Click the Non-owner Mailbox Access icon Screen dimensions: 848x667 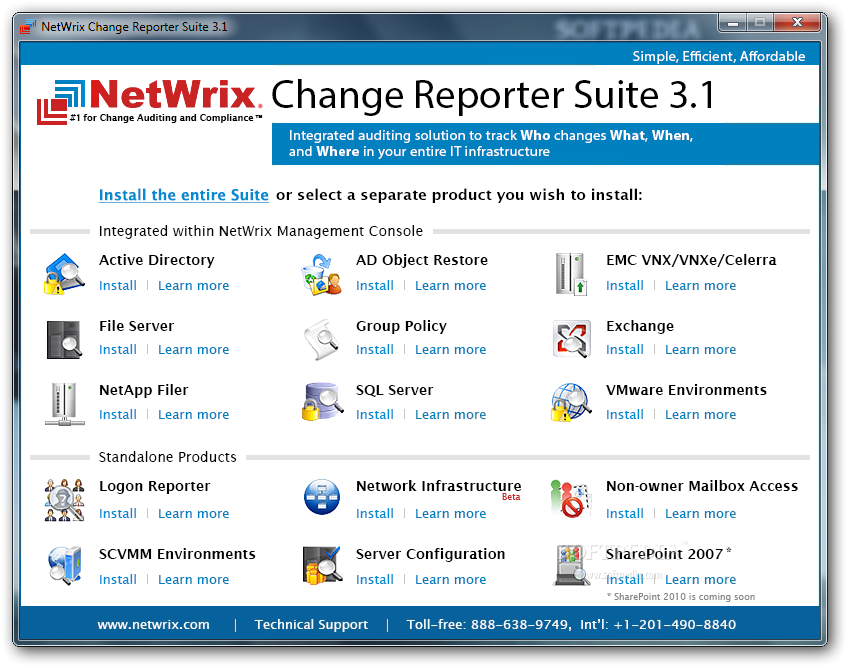click(x=570, y=498)
